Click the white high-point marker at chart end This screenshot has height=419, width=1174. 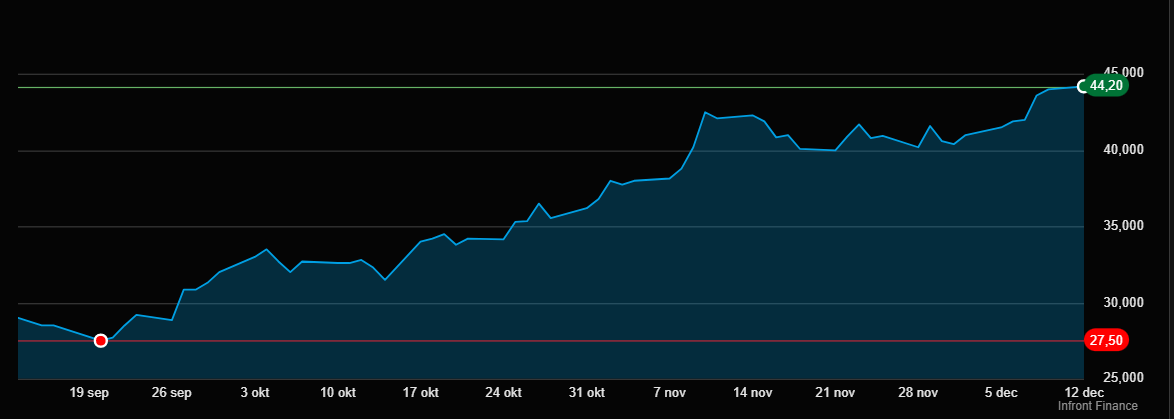click(1083, 86)
